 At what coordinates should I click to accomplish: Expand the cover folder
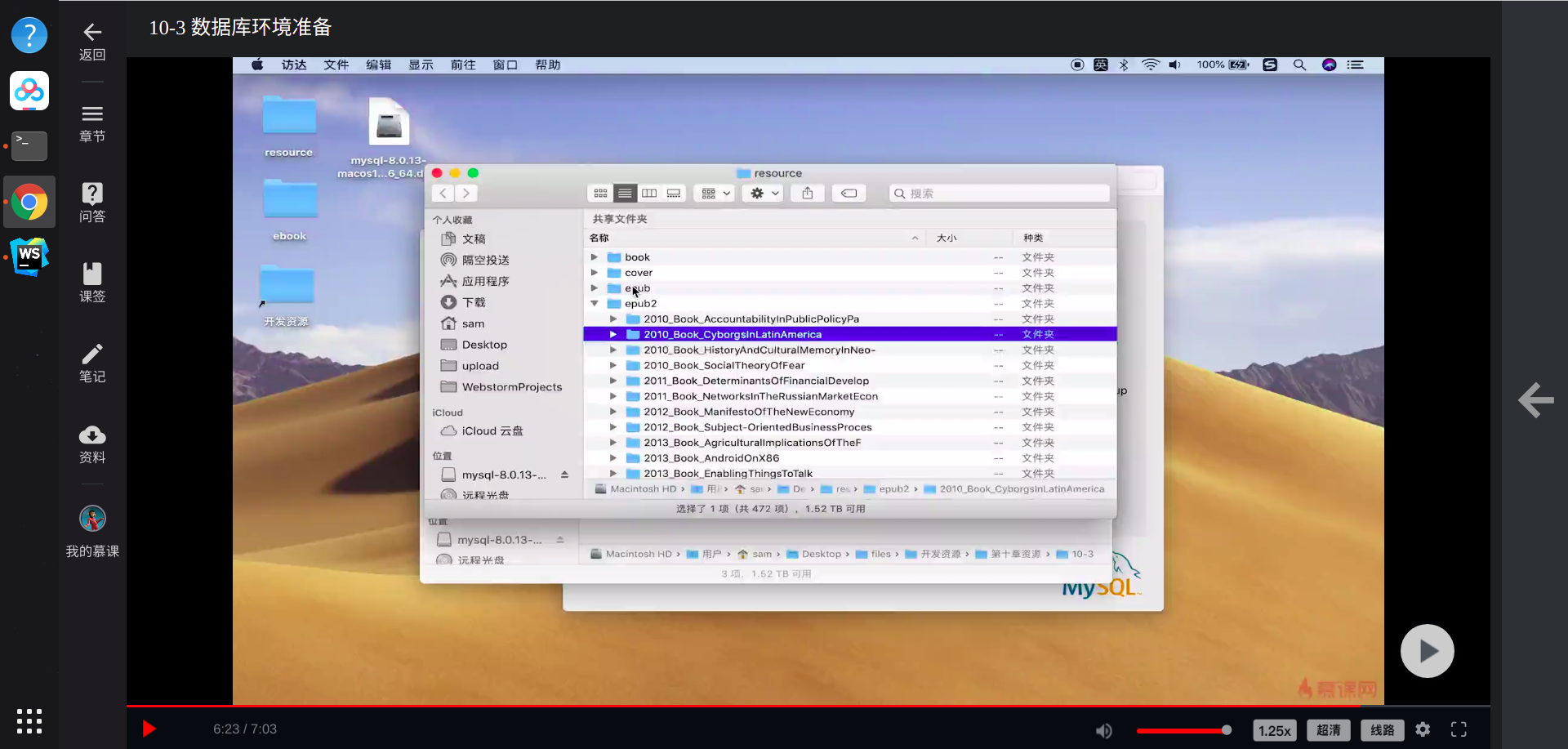coord(595,272)
